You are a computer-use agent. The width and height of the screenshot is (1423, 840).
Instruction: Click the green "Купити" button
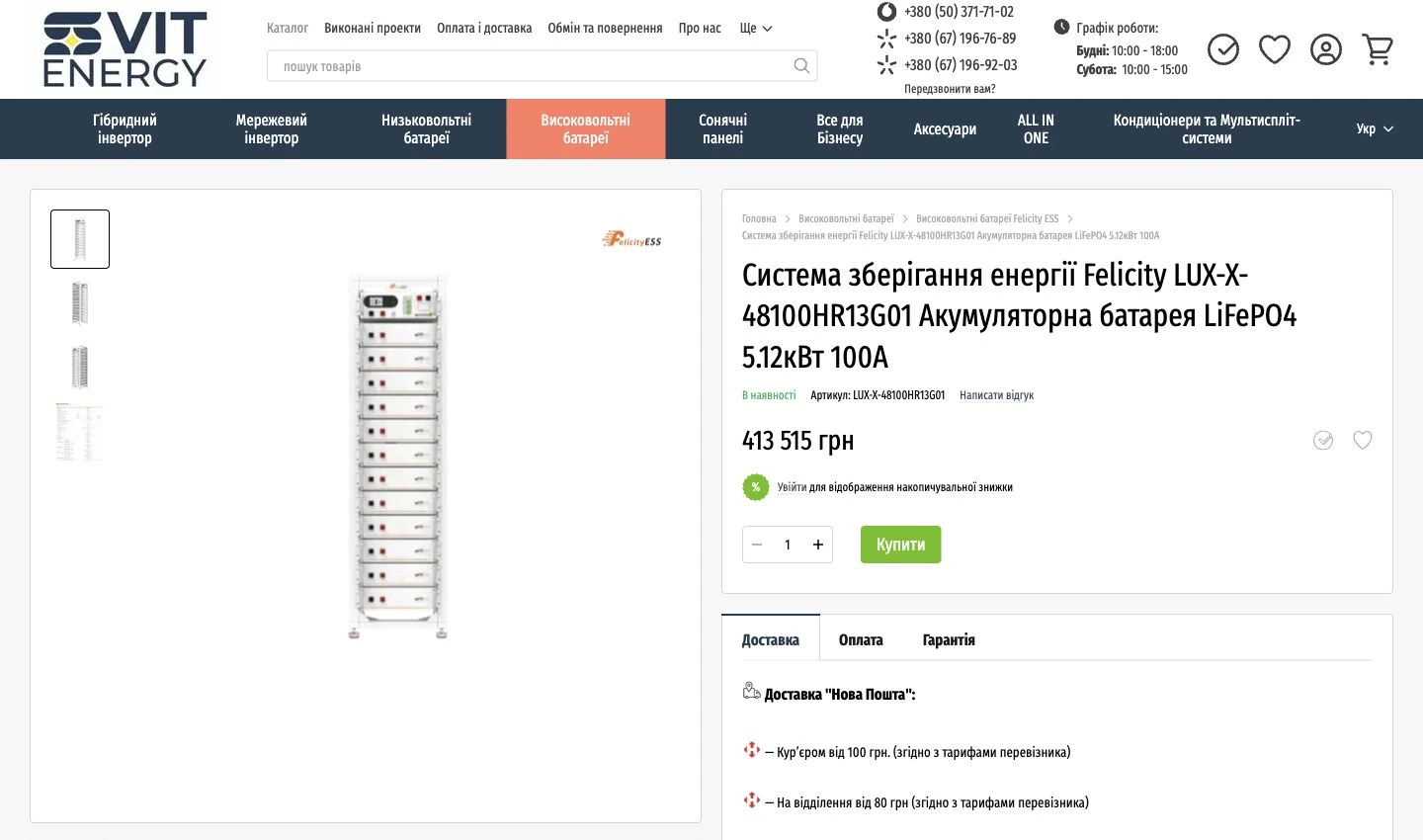tap(900, 545)
